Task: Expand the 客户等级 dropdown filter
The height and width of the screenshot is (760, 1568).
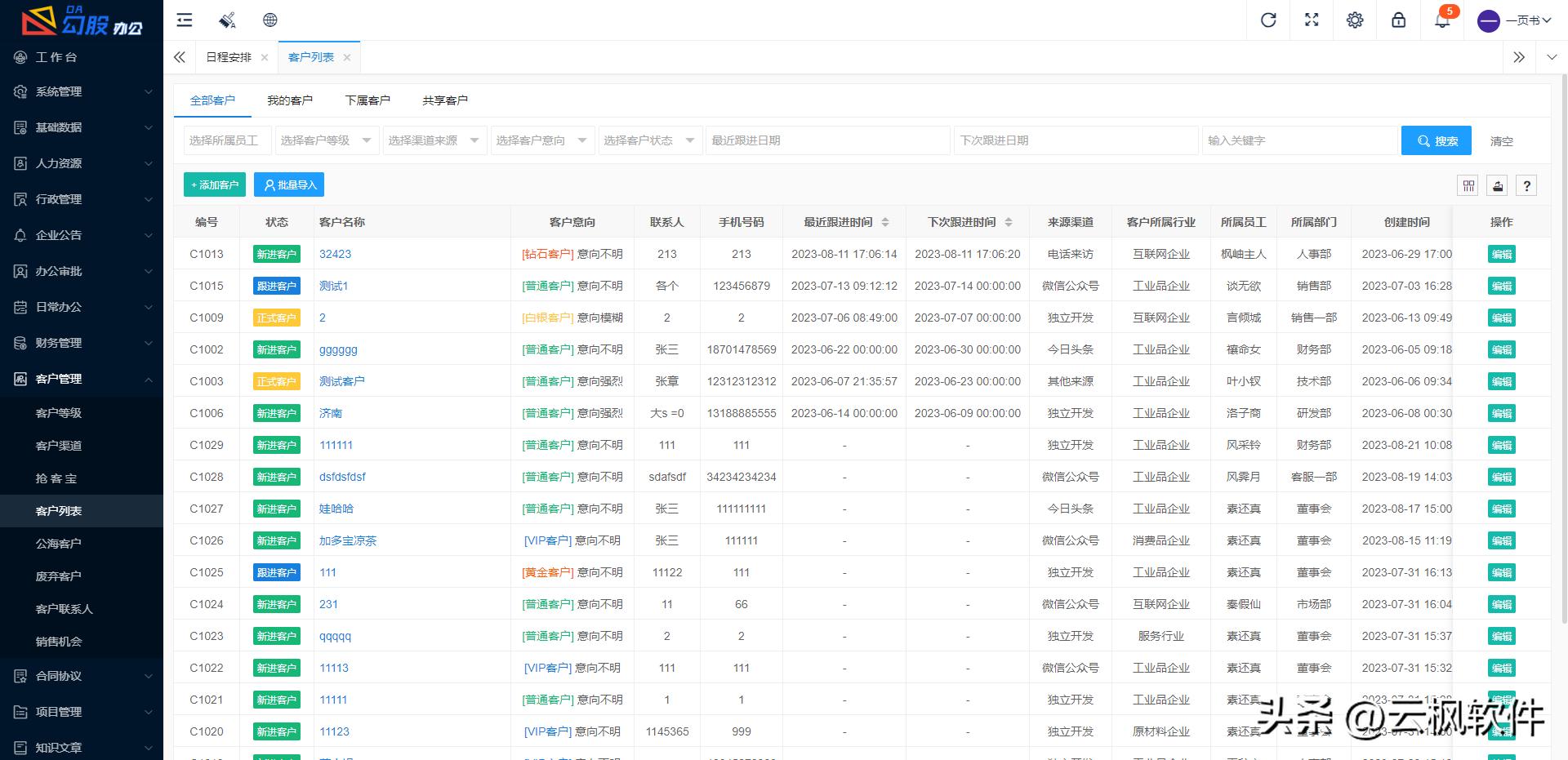Action: point(325,140)
